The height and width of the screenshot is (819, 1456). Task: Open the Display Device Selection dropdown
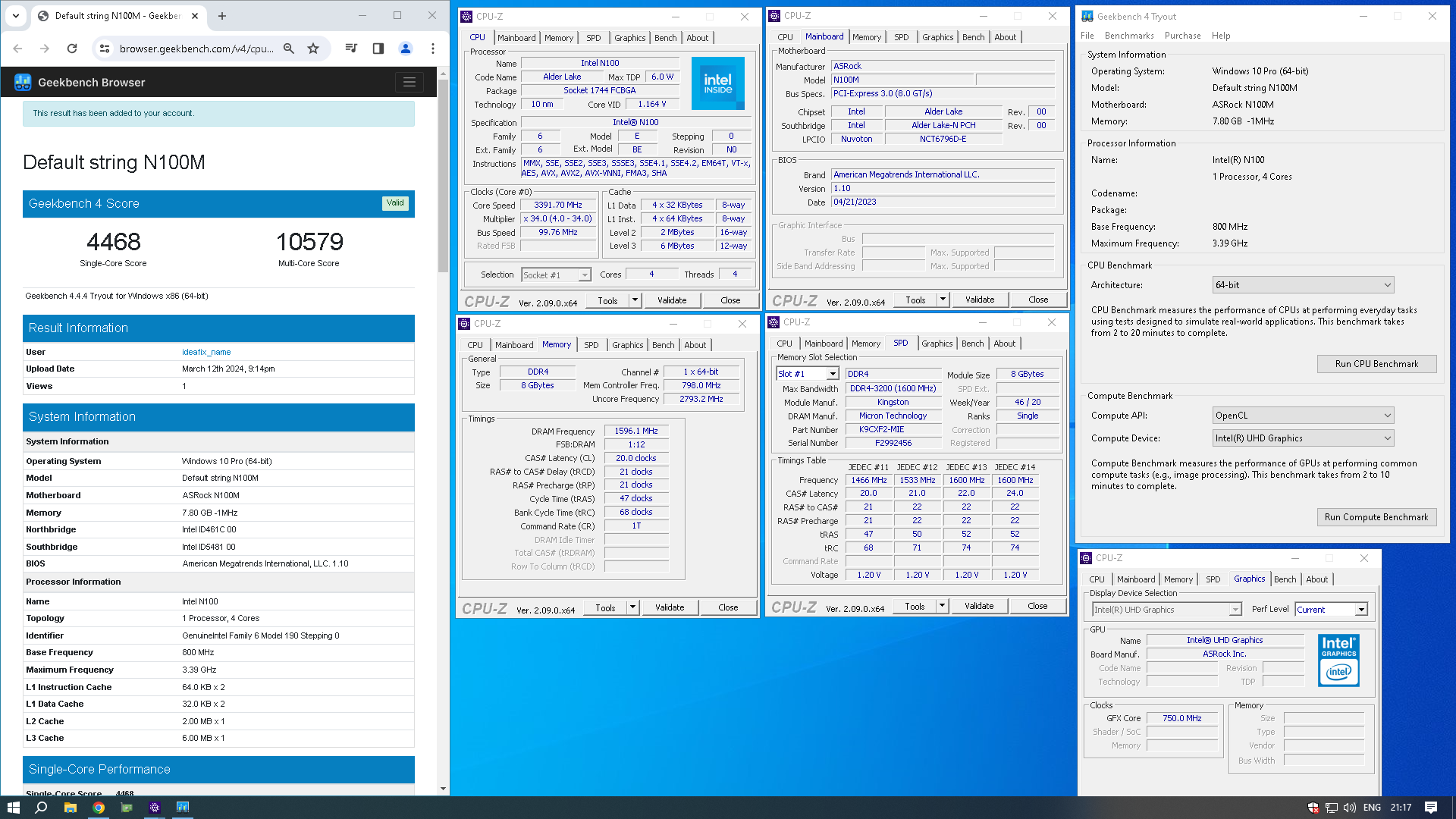tap(1166, 610)
